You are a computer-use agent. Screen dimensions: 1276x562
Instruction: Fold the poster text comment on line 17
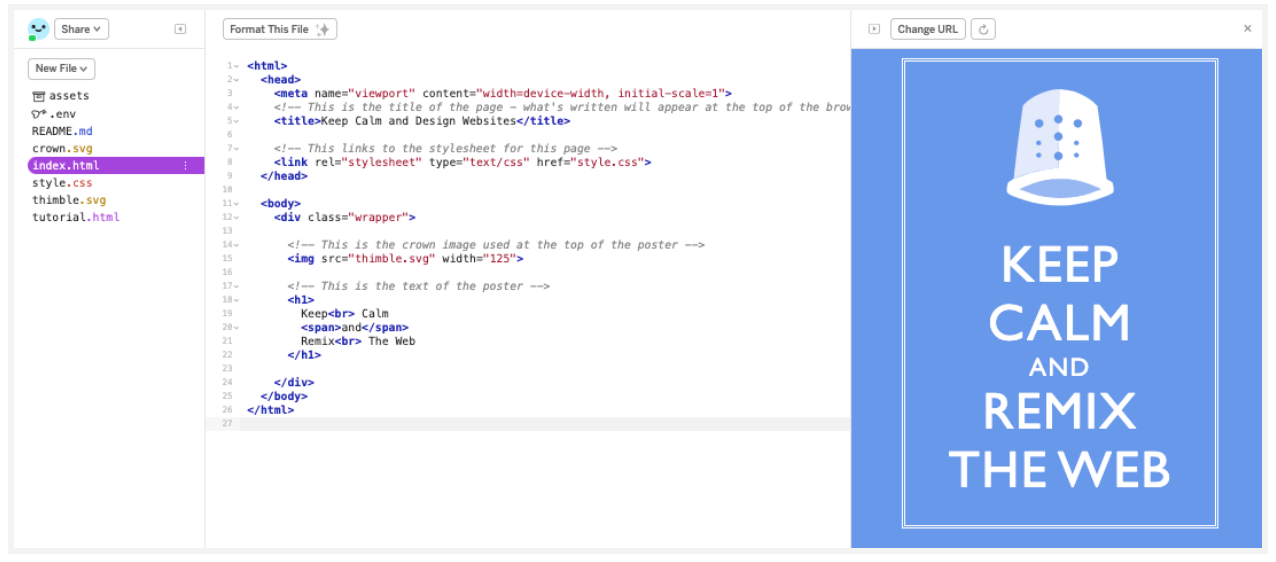point(237,286)
